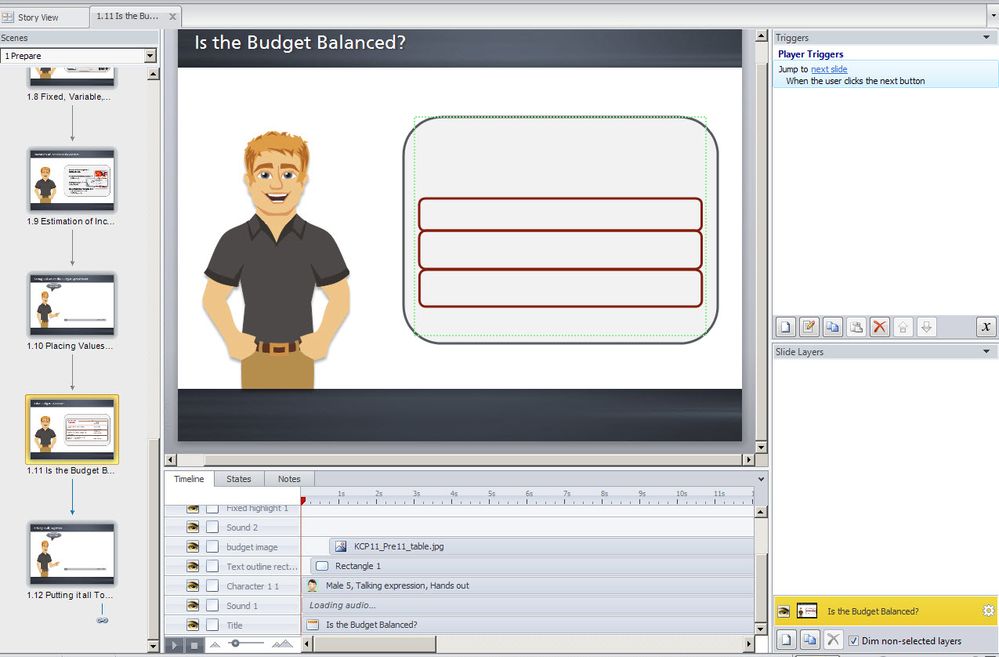Hide the Title layer using the eye
The width and height of the screenshot is (999, 657).
pyautogui.click(x=193, y=625)
